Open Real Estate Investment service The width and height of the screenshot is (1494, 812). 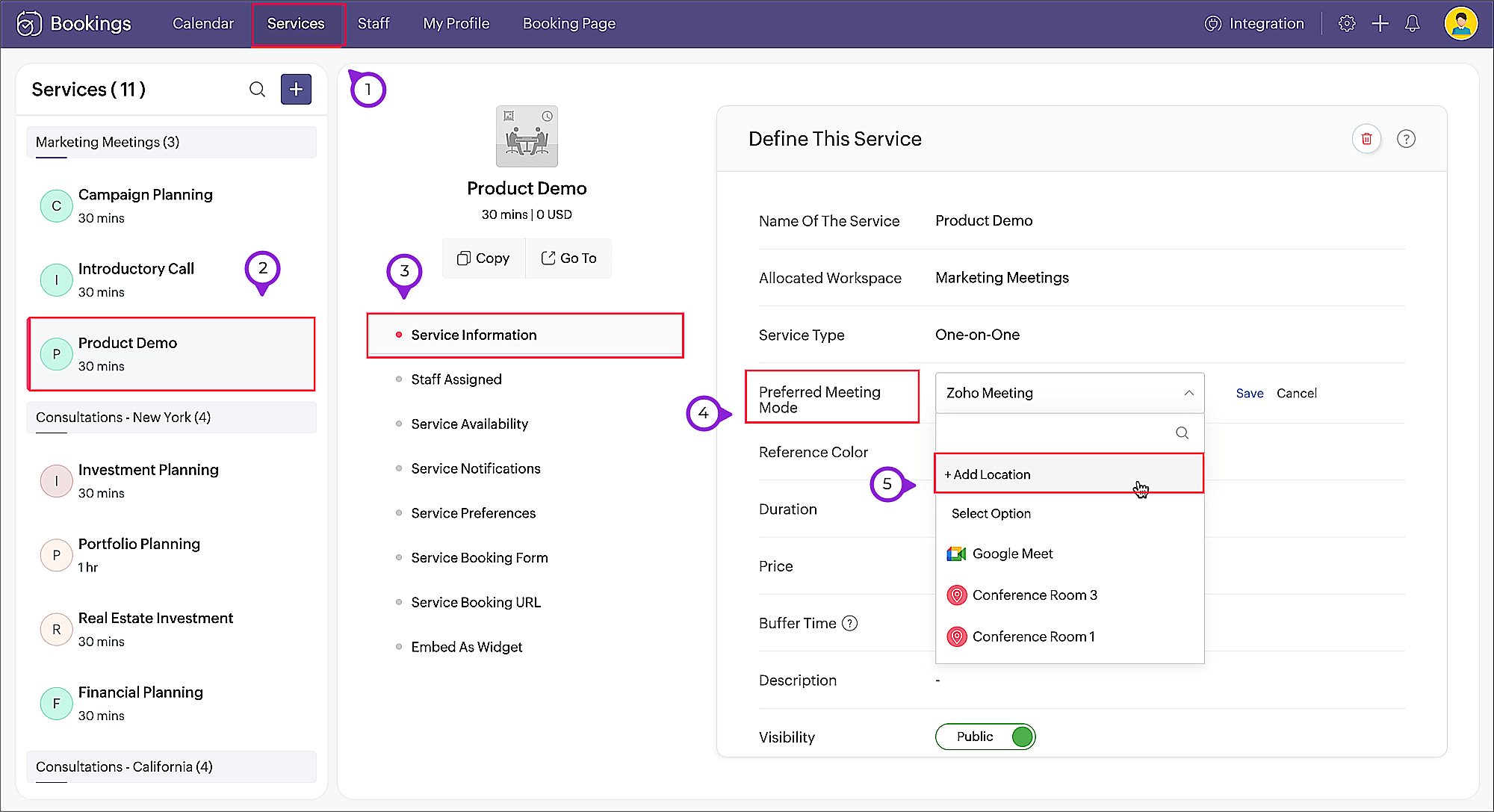(171, 630)
